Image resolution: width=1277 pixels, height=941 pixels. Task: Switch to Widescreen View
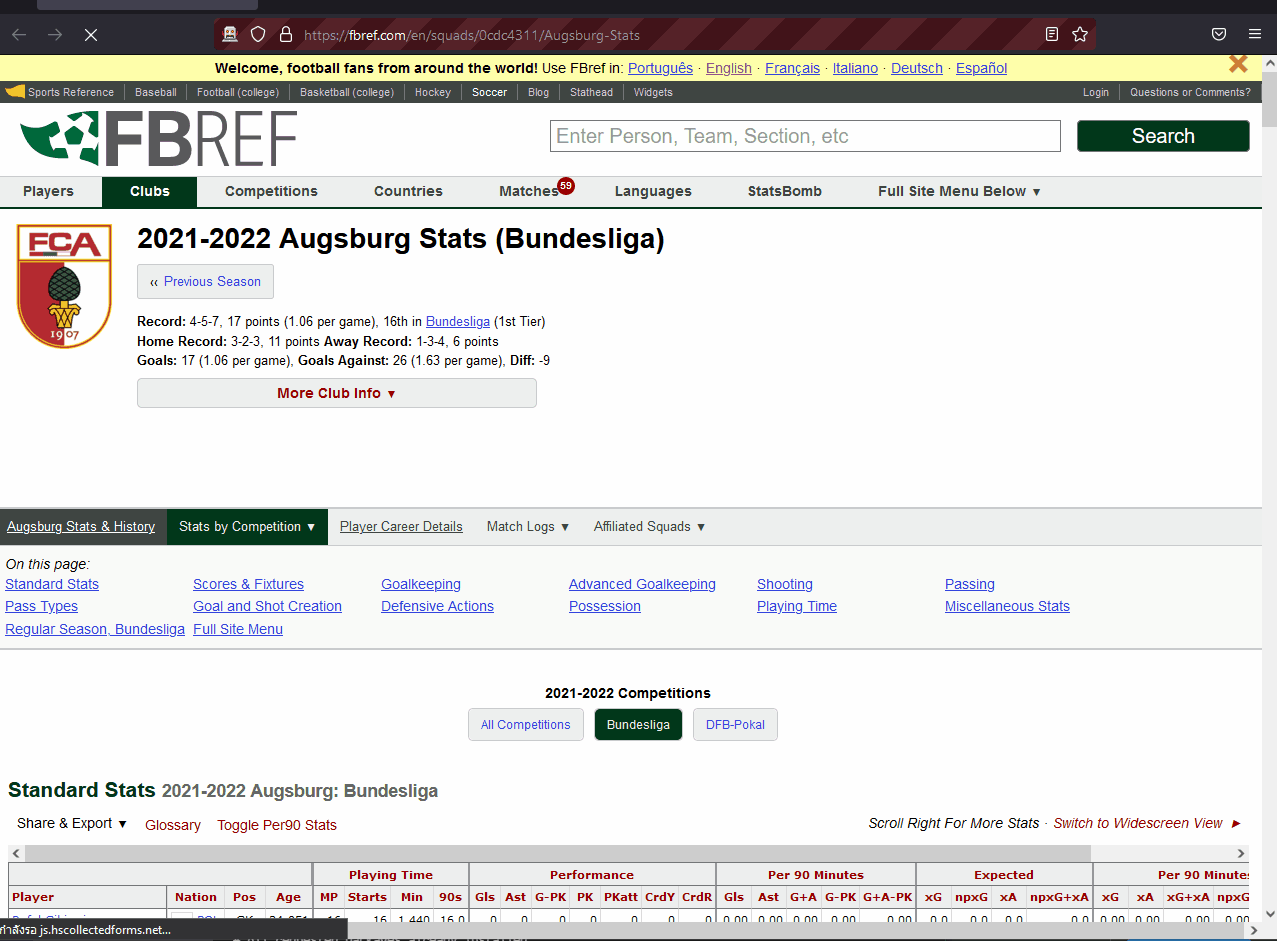(1147, 823)
